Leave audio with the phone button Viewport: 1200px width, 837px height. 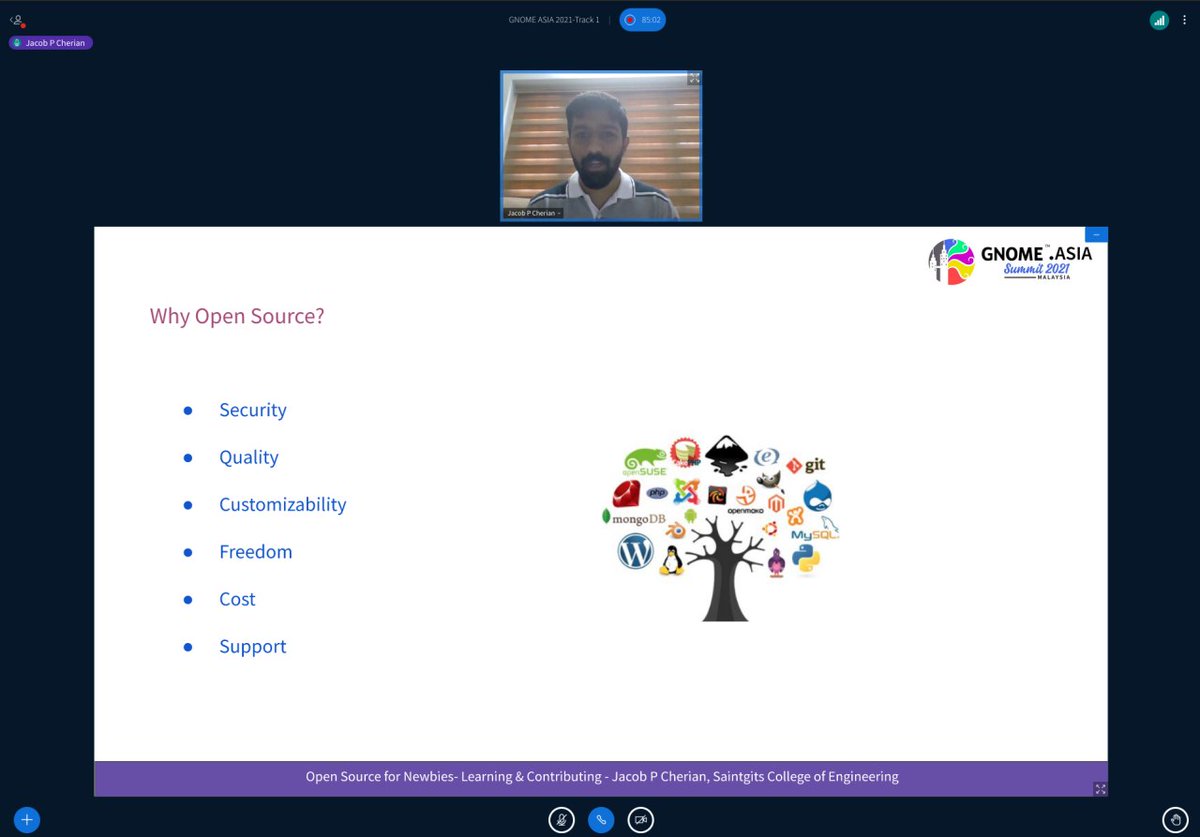(x=601, y=819)
